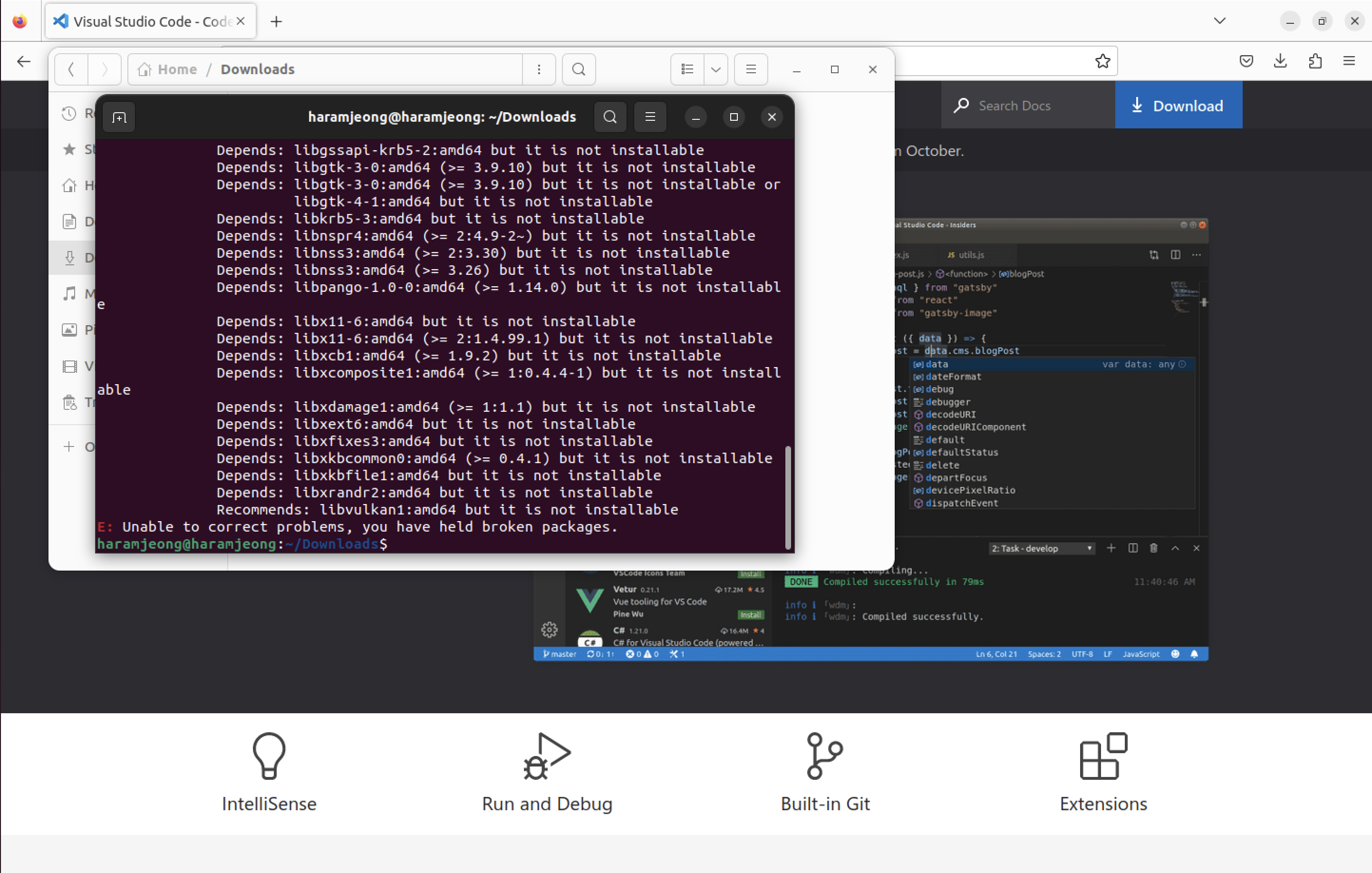
Task: Select the Visual Studio Code browser tab
Action: click(x=150, y=21)
